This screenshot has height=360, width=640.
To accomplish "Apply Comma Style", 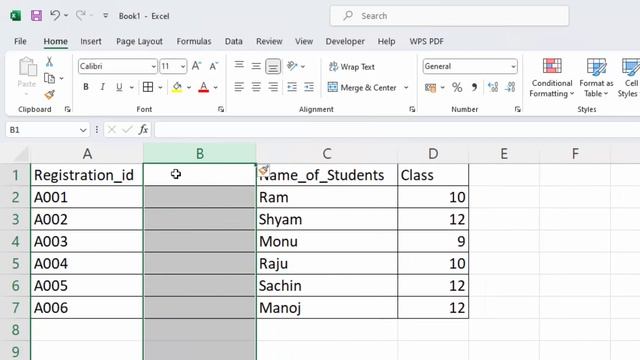I will [x=474, y=87].
